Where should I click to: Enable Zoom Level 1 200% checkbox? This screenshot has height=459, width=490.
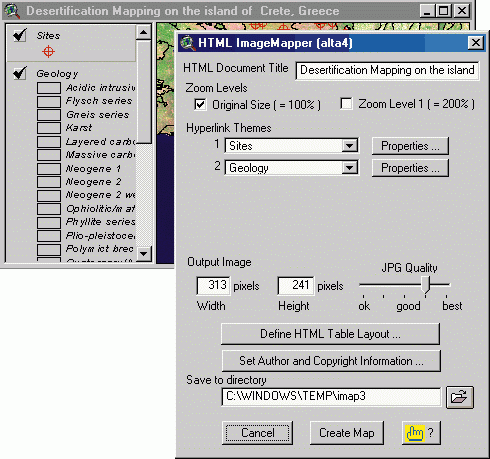click(x=346, y=104)
